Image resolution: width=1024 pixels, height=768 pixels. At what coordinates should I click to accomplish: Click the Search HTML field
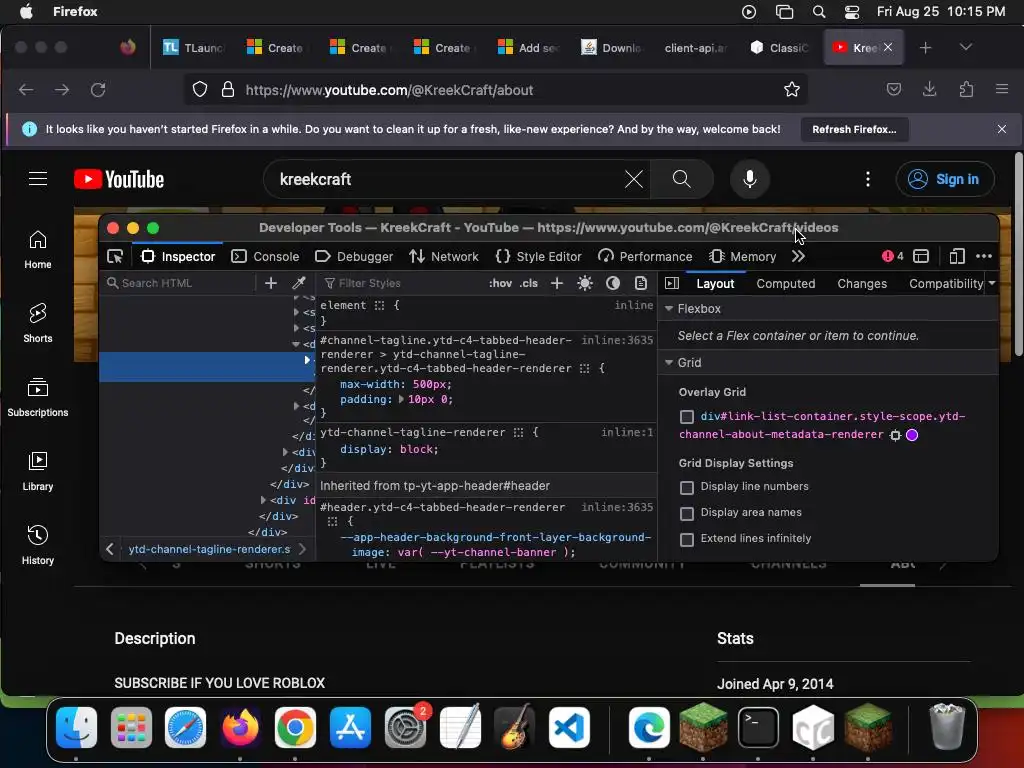178,283
